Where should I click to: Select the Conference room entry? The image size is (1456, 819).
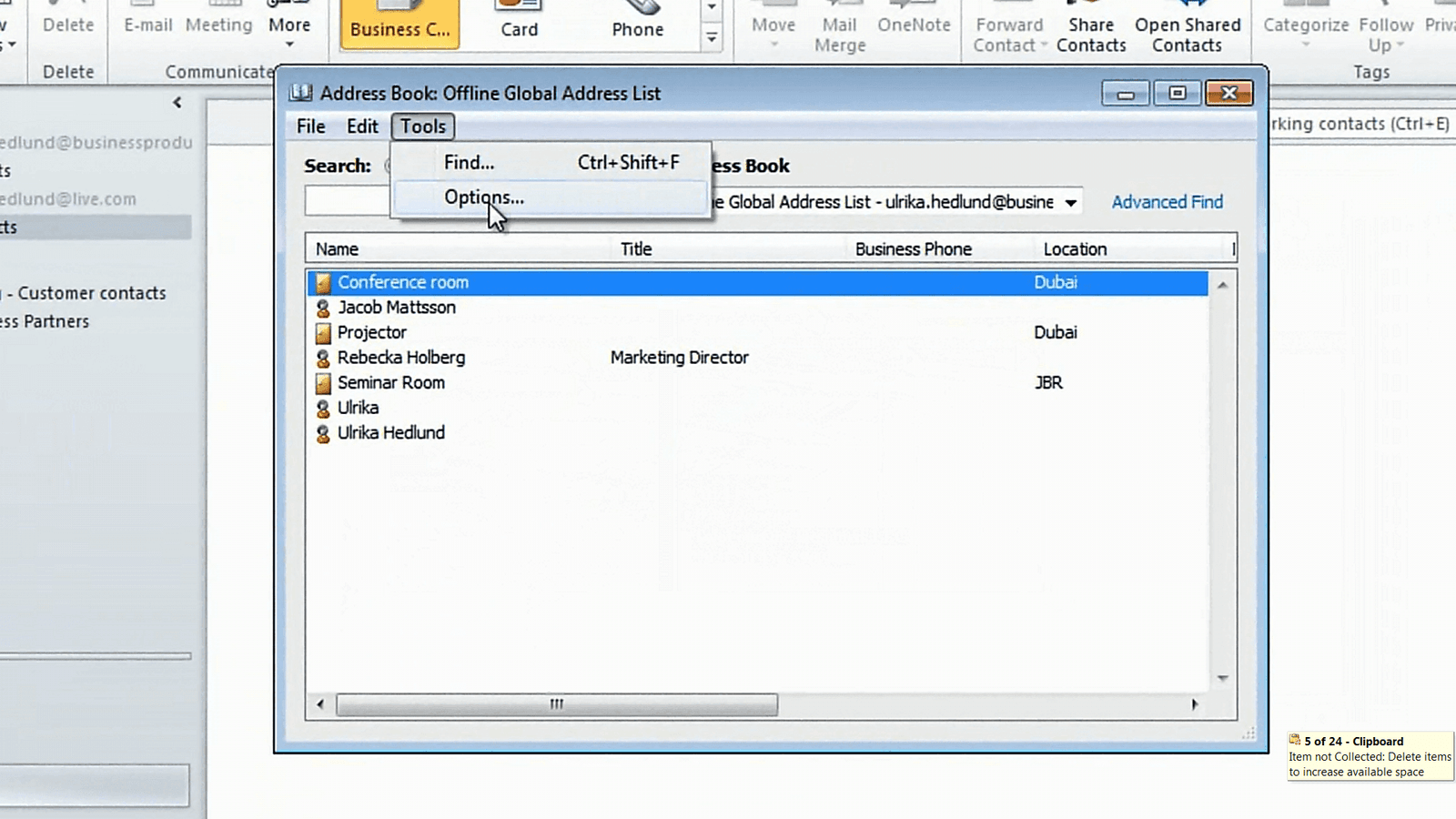point(757,282)
